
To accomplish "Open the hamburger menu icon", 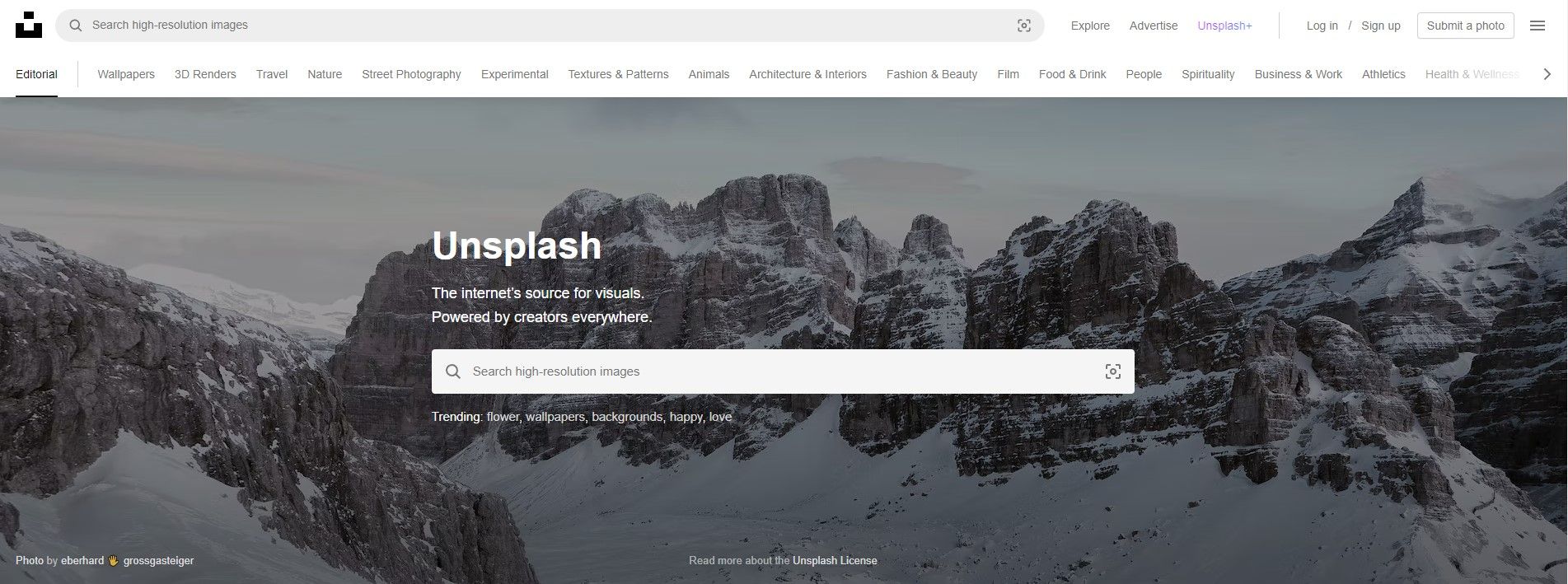I will tap(1537, 26).
